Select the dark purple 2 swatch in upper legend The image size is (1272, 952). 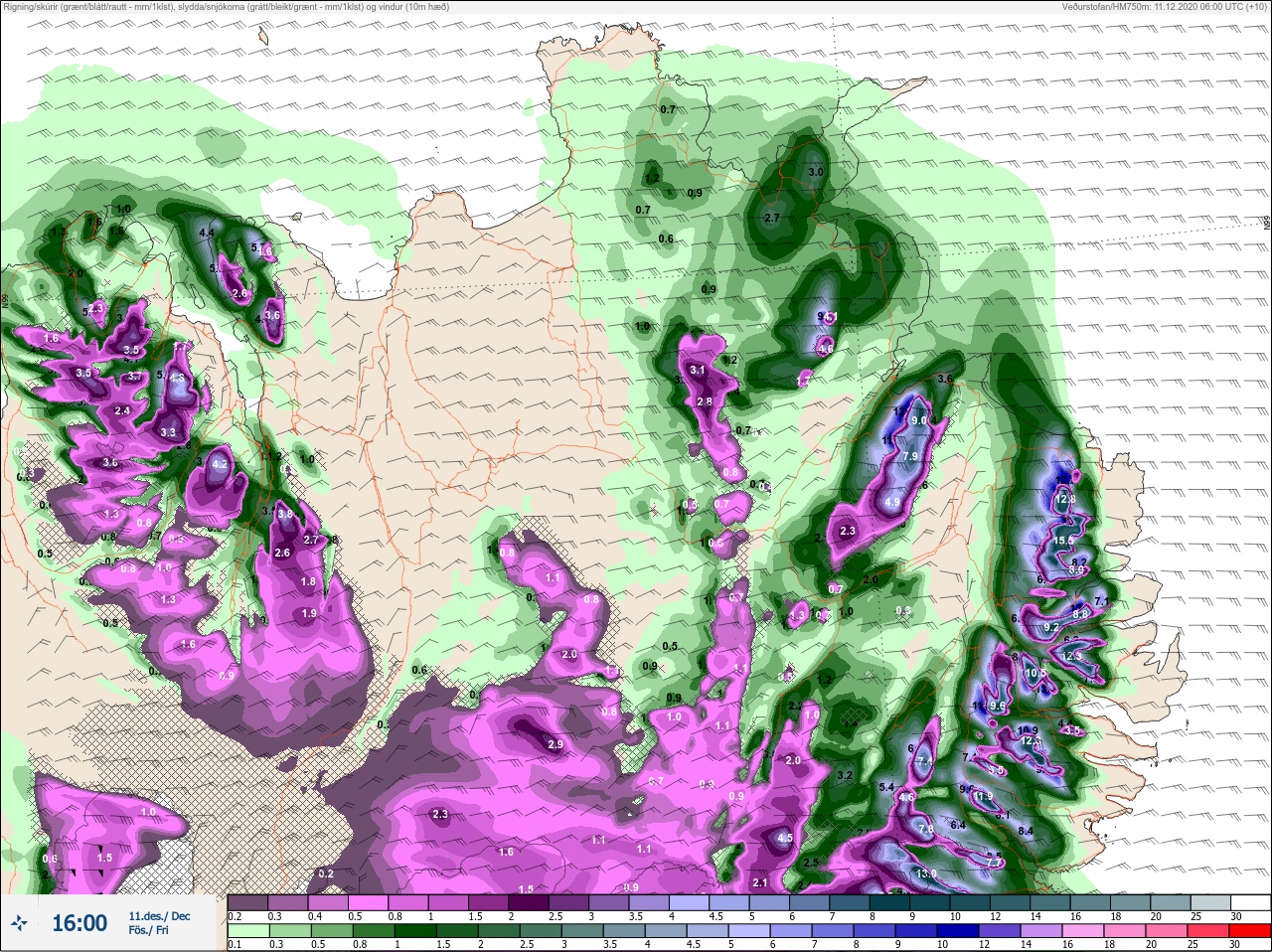pyautogui.click(x=528, y=901)
